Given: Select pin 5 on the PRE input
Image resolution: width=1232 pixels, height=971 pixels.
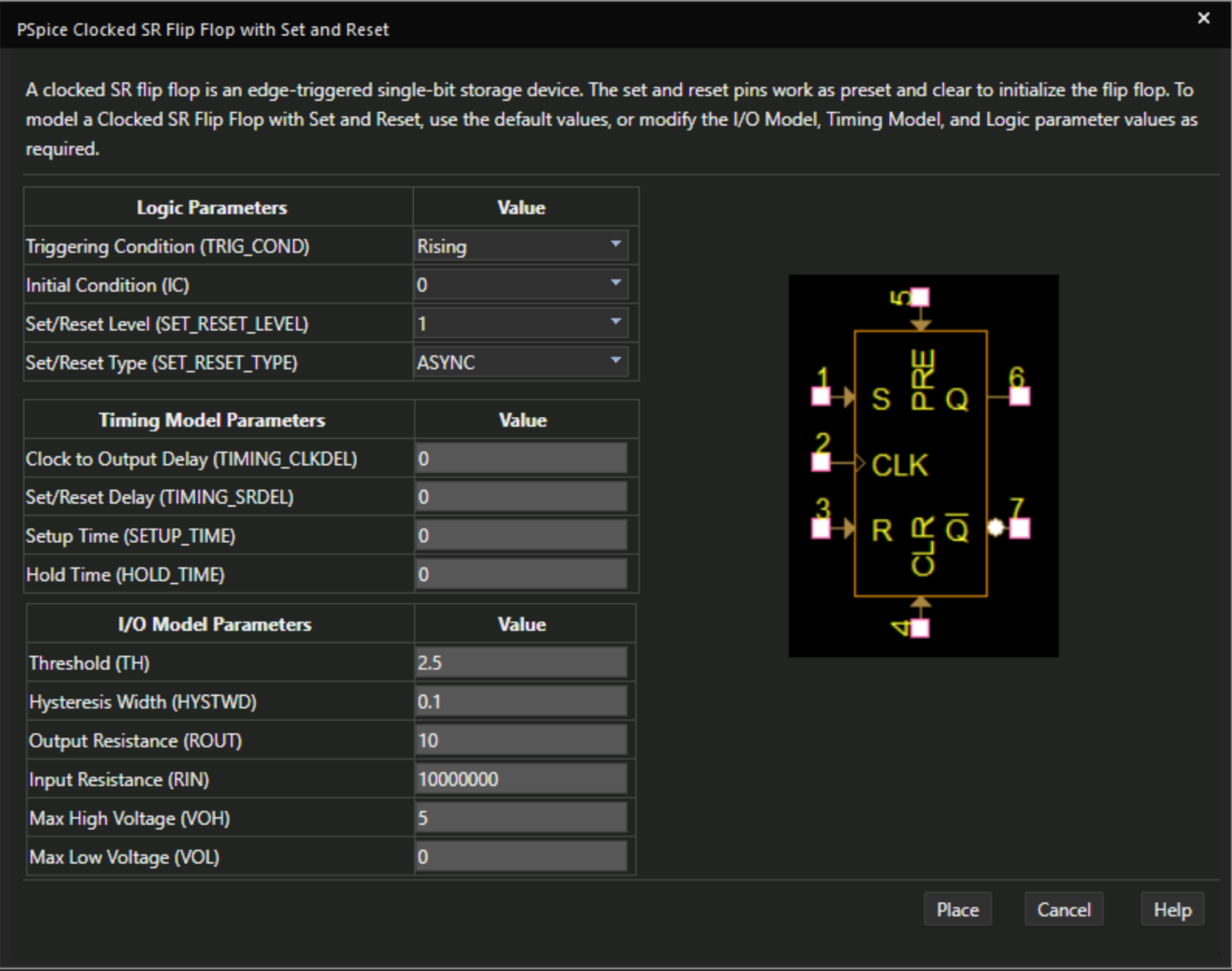Looking at the screenshot, I should [x=919, y=297].
